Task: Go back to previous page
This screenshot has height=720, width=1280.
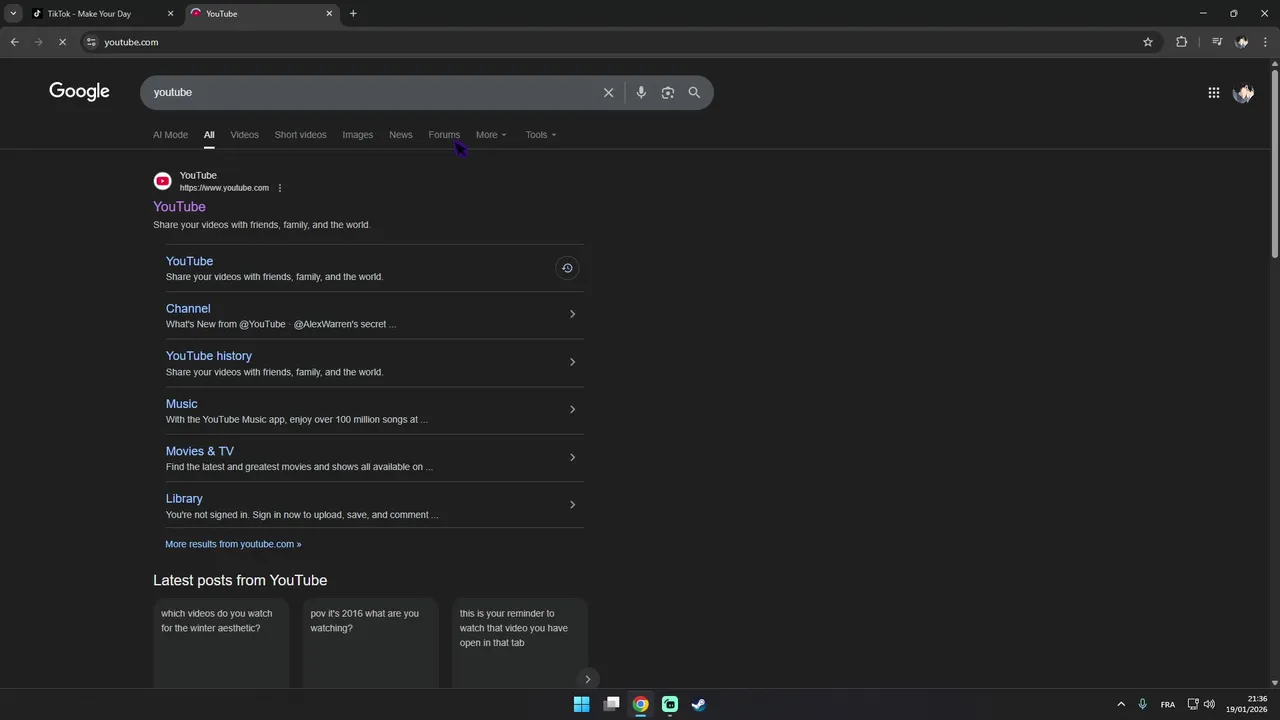Action: point(14,42)
